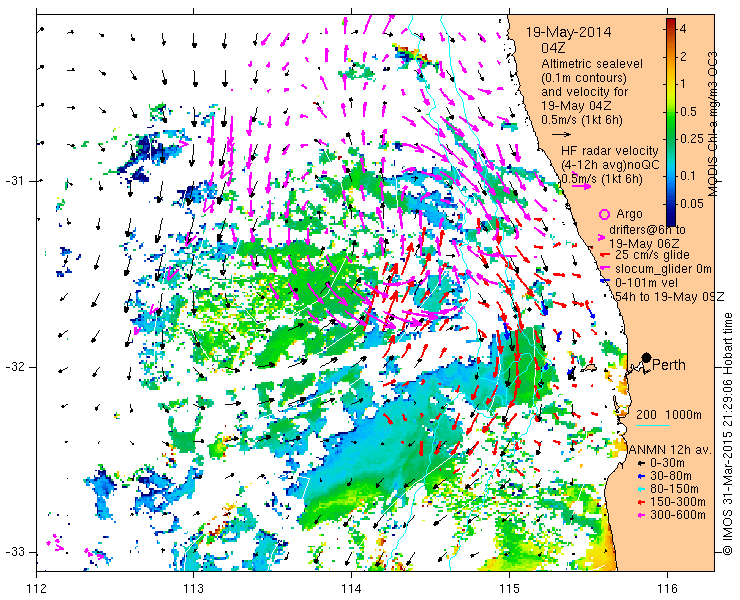Click the drifters@6h legend entry
Screen dimensions: 740x600
pyautogui.click(x=647, y=230)
